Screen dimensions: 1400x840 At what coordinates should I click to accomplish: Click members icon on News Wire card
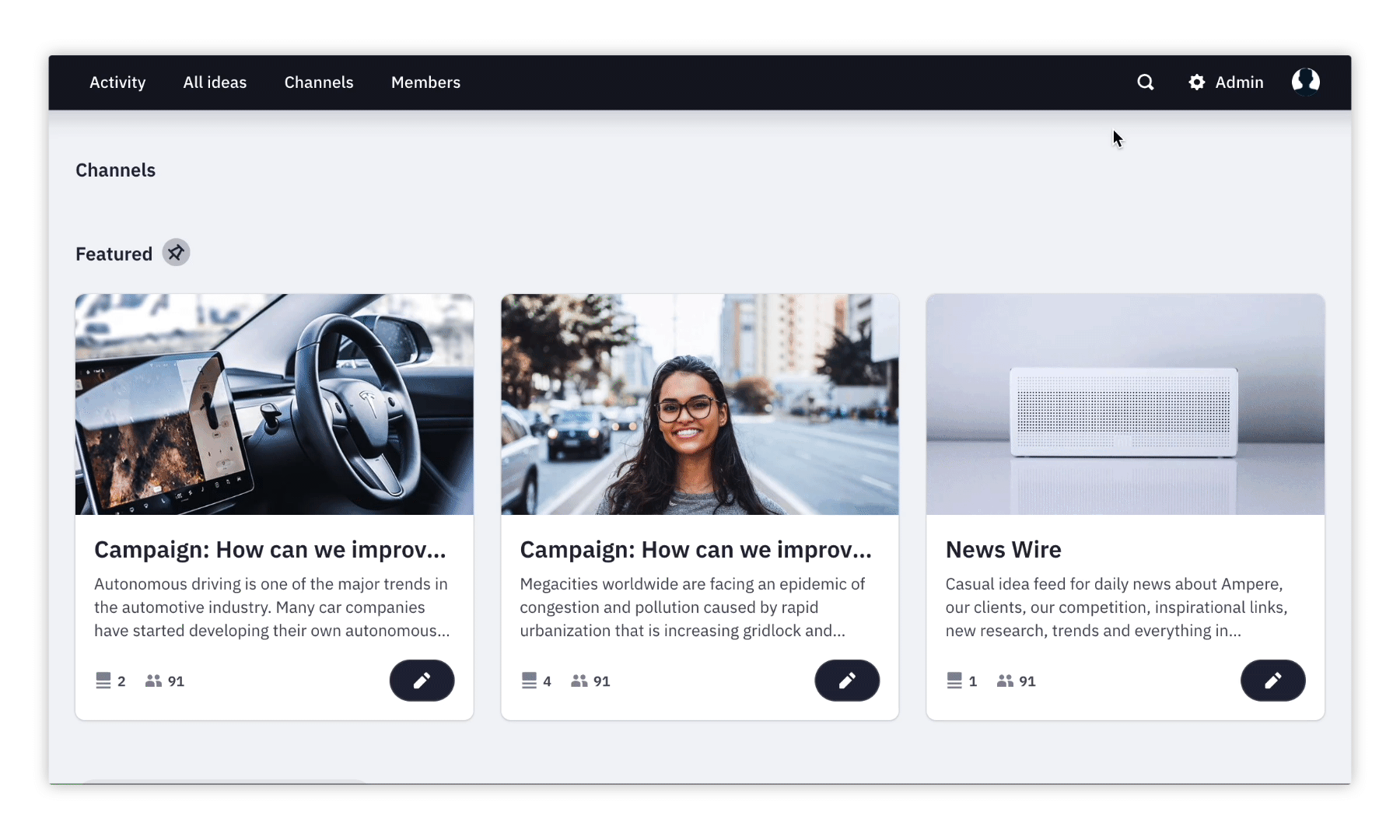[x=1006, y=681]
